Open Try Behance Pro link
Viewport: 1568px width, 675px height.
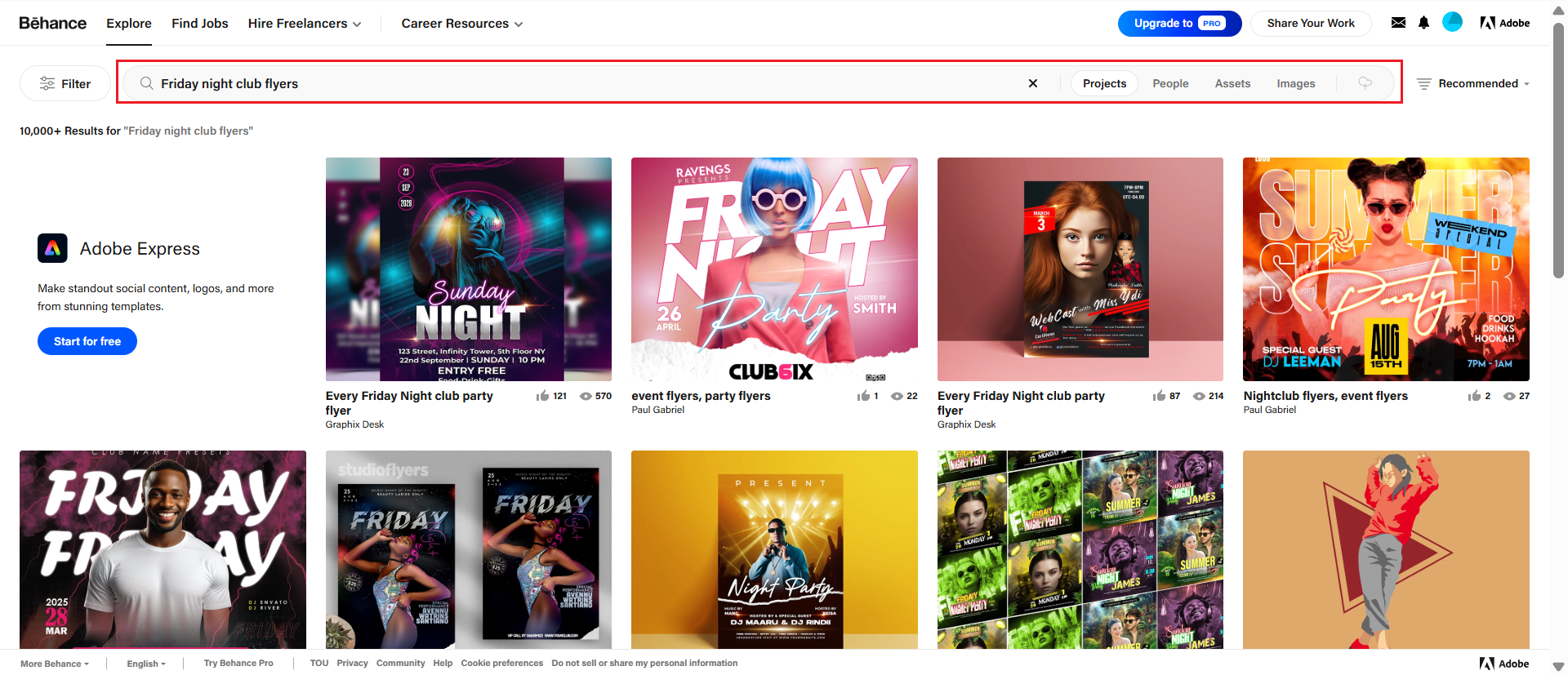click(238, 664)
